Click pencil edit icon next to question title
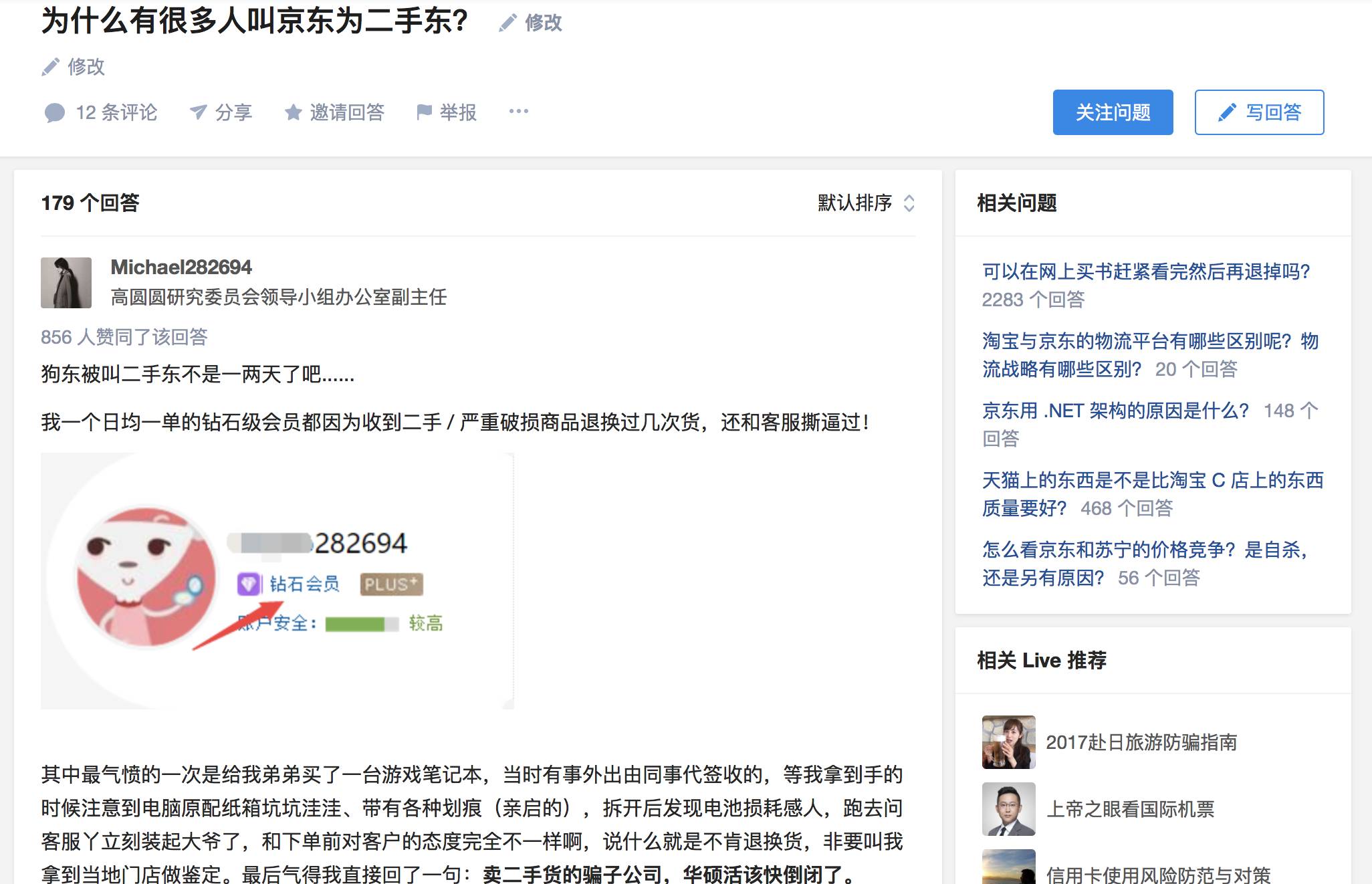The height and width of the screenshot is (884, 1372). pyautogui.click(x=508, y=23)
